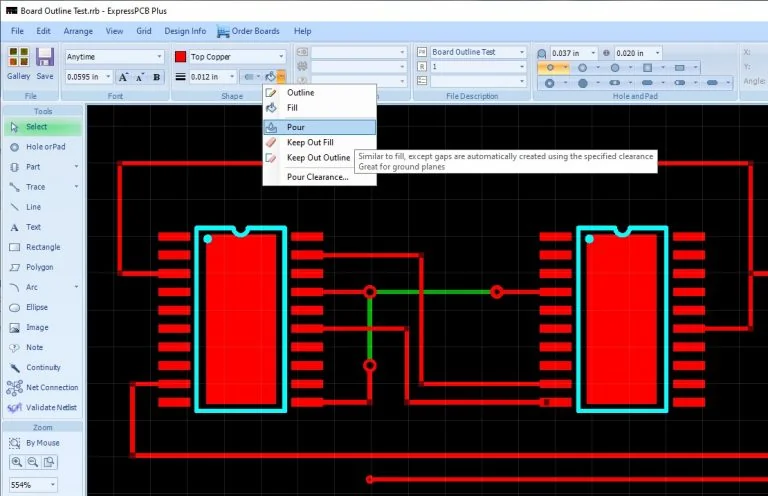Select the square pad style
The width and height of the screenshot is (768, 496).
coord(647,68)
